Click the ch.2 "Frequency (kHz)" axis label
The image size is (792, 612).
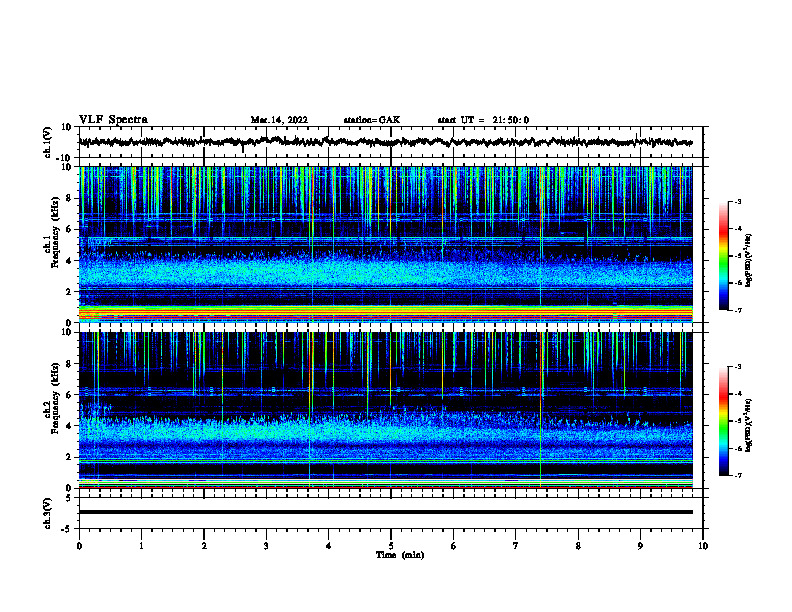tap(55, 398)
